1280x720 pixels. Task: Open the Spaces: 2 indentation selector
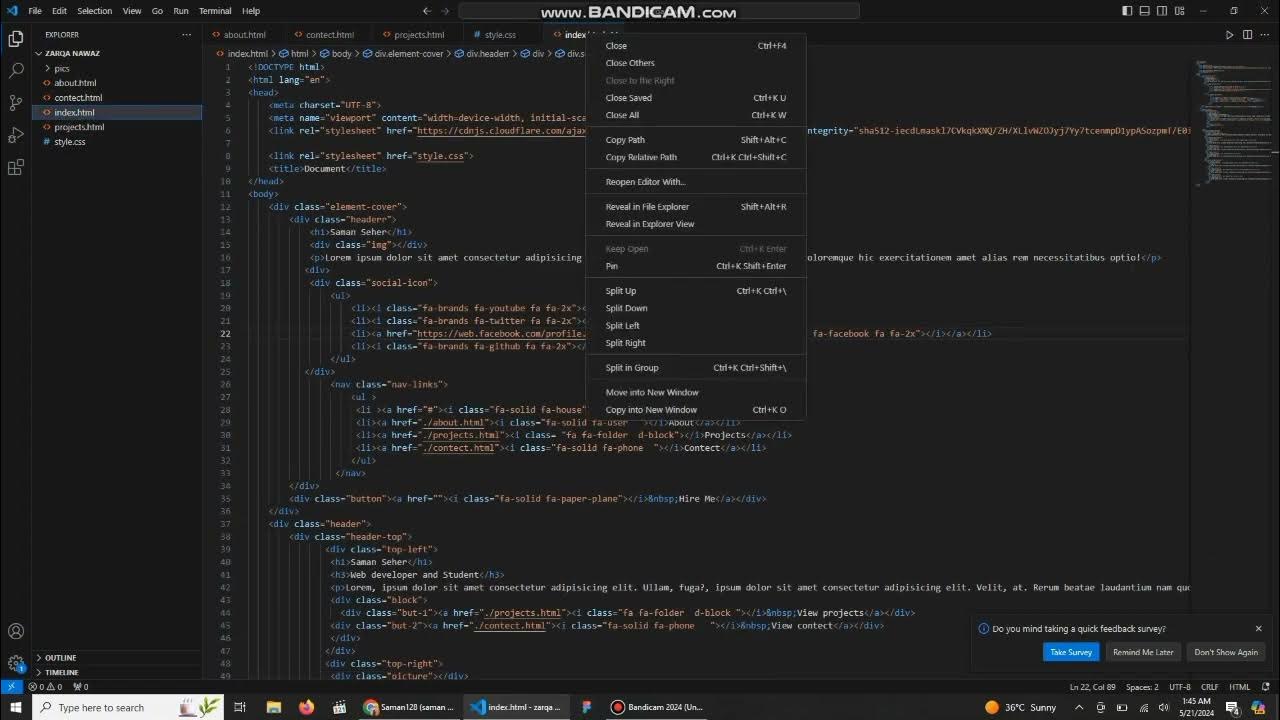pos(1142,687)
